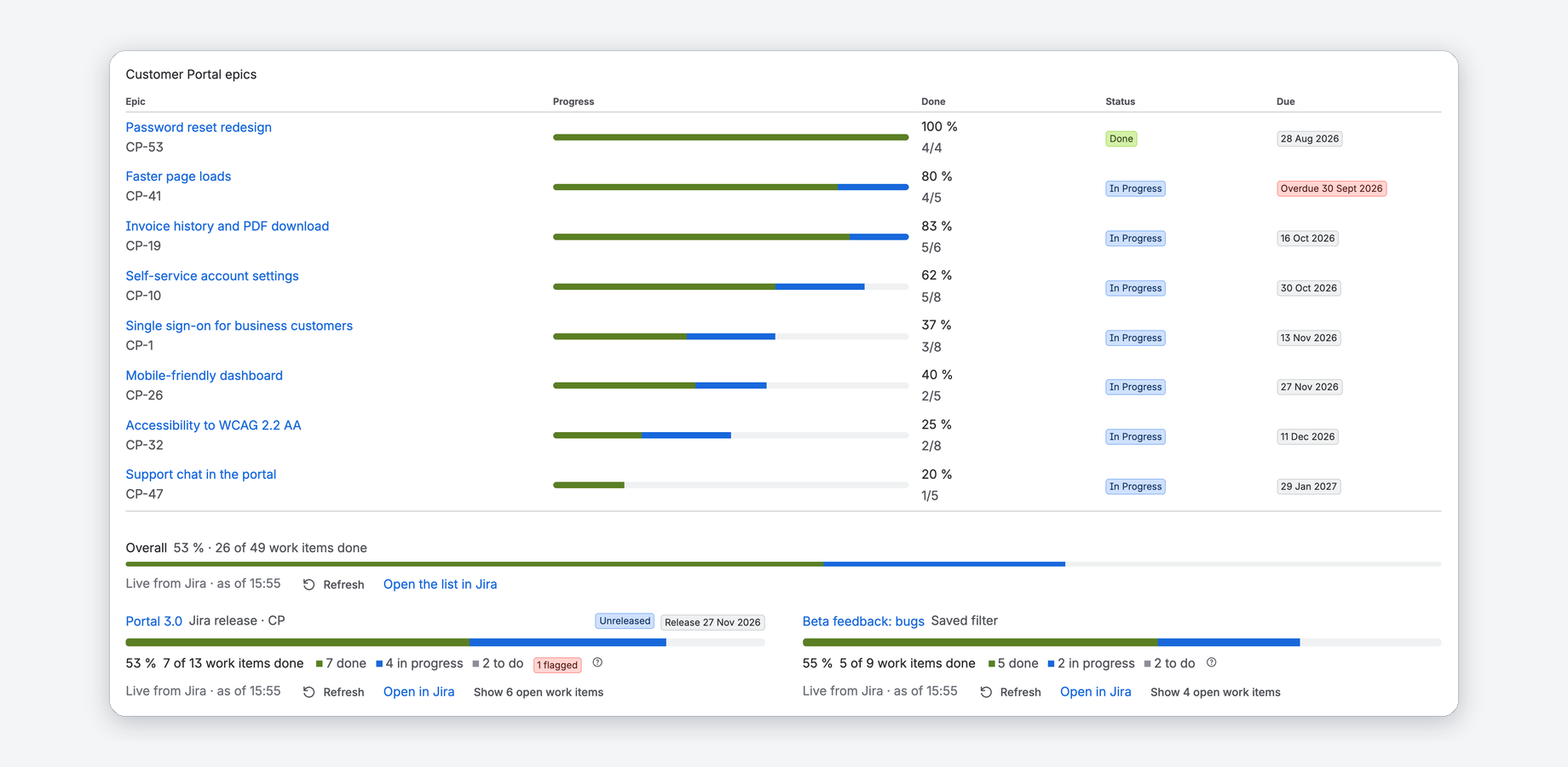Click the Done status badge for CP-53

pos(1121,139)
